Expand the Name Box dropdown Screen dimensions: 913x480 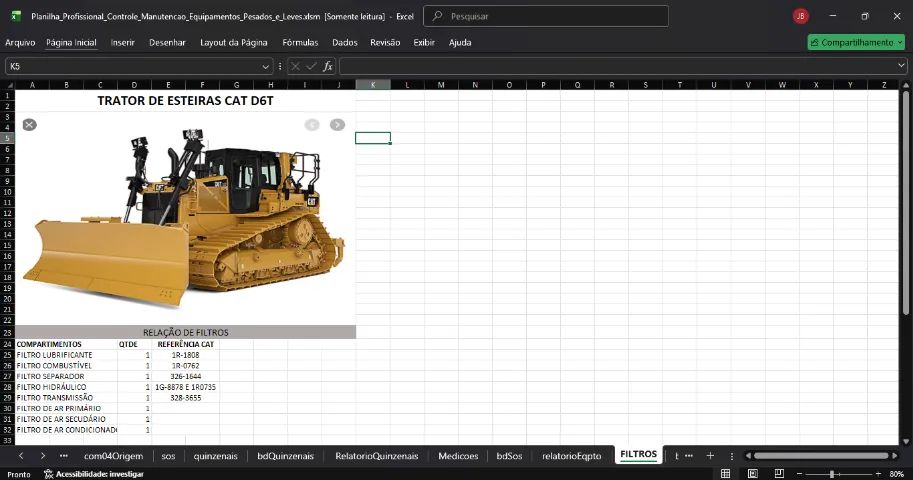[266, 66]
